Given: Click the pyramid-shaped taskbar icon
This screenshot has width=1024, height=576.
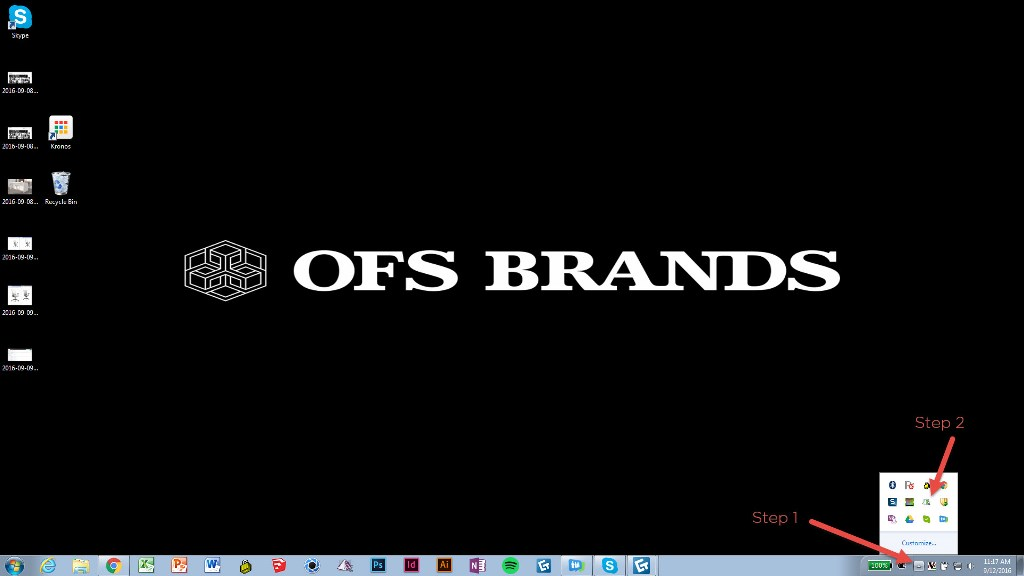Looking at the screenshot, I should (345, 566).
